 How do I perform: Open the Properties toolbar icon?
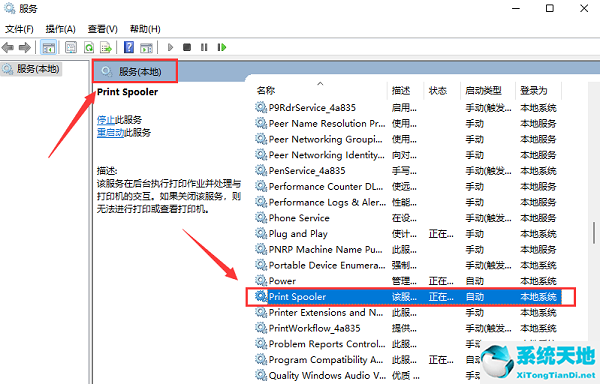[71, 47]
